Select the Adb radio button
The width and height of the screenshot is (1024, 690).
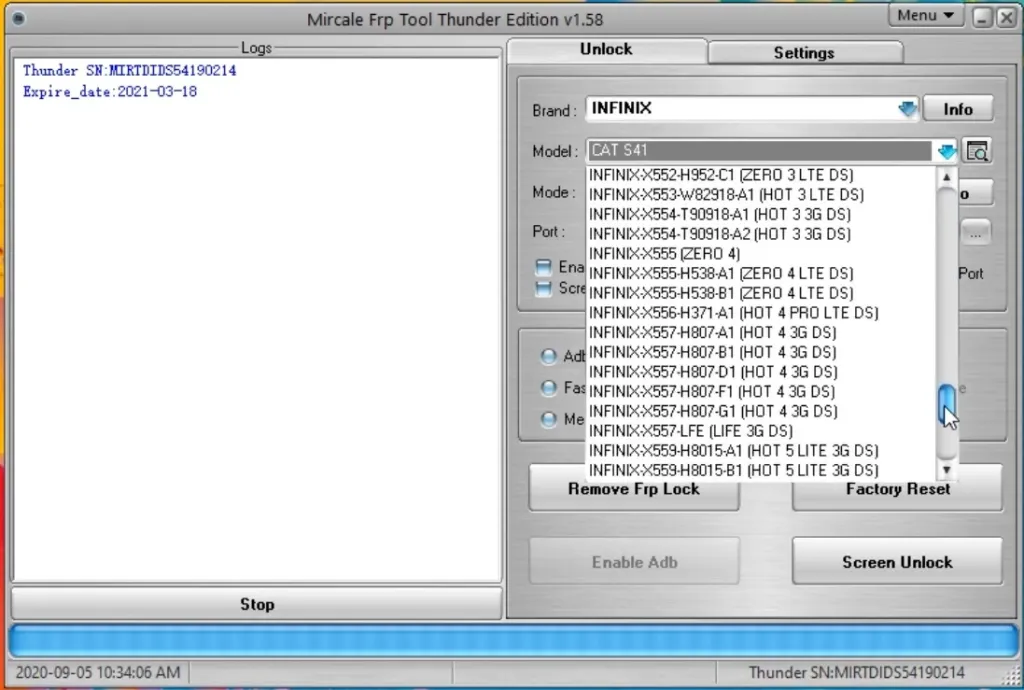pyautogui.click(x=548, y=356)
